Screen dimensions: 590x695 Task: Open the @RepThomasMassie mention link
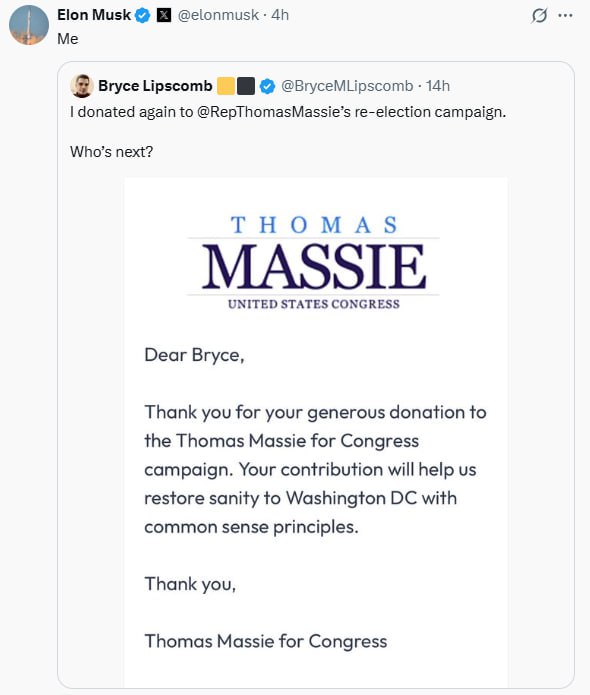tap(274, 112)
